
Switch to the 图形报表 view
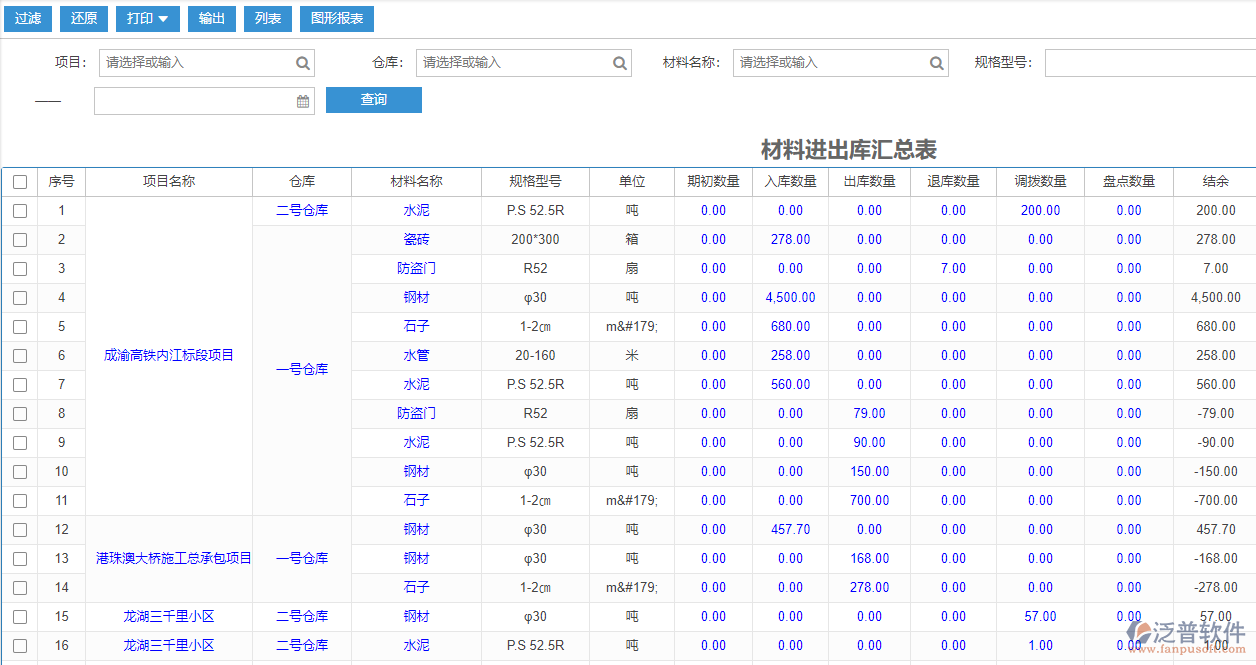[336, 18]
